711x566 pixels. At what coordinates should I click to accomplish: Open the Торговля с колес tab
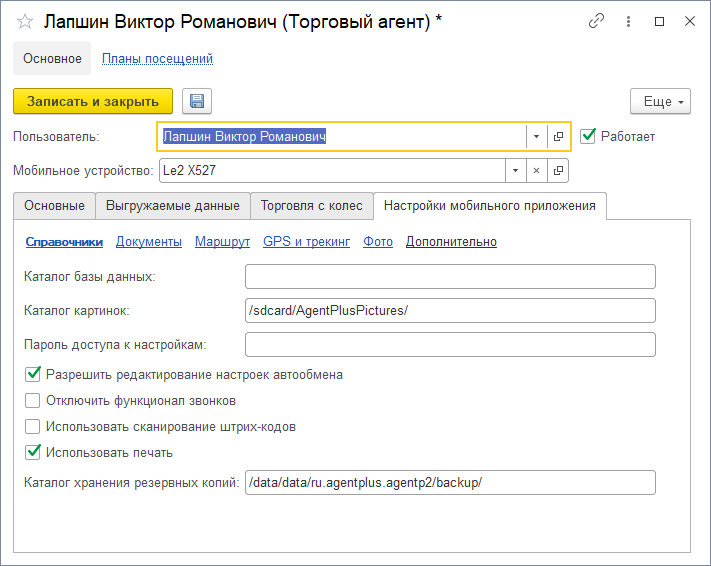click(312, 206)
